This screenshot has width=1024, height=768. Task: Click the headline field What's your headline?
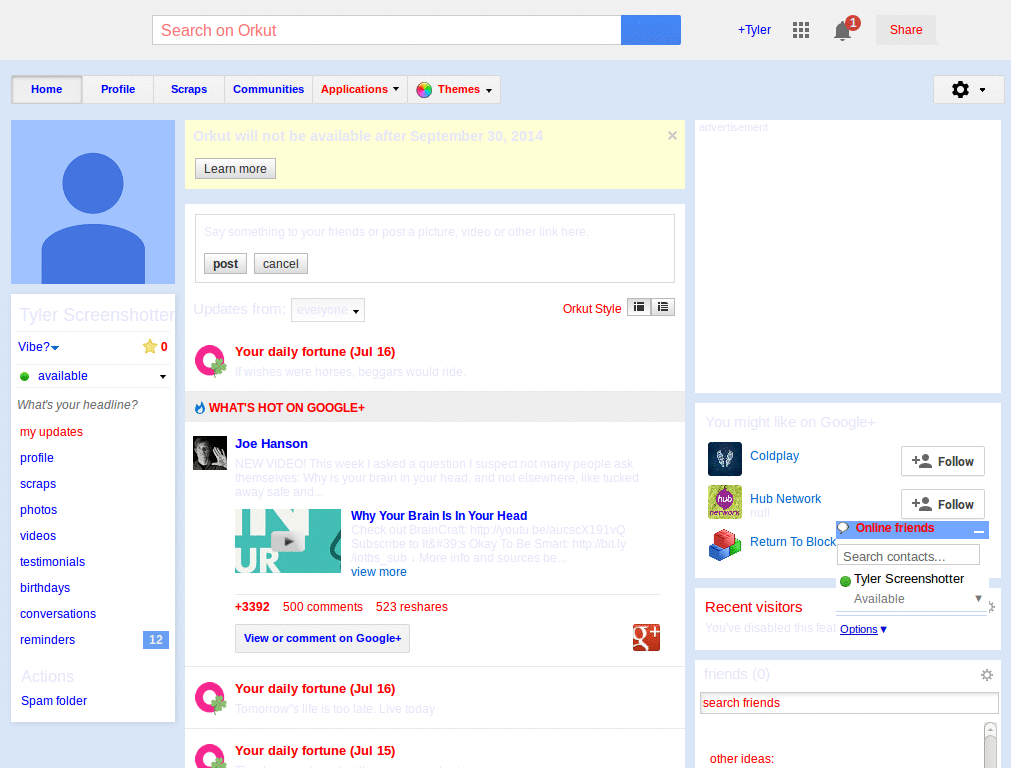[78, 405]
